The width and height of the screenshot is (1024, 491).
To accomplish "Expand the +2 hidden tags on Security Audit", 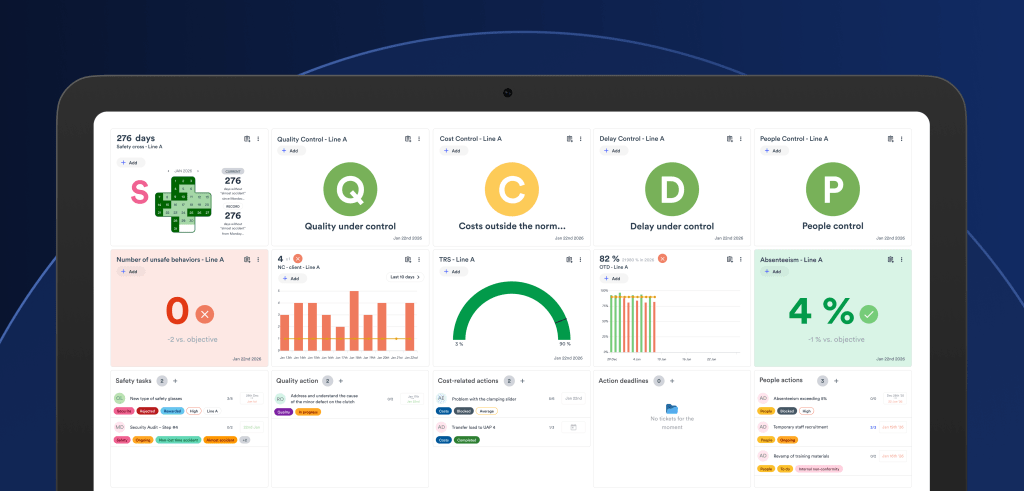I will pyautogui.click(x=245, y=440).
